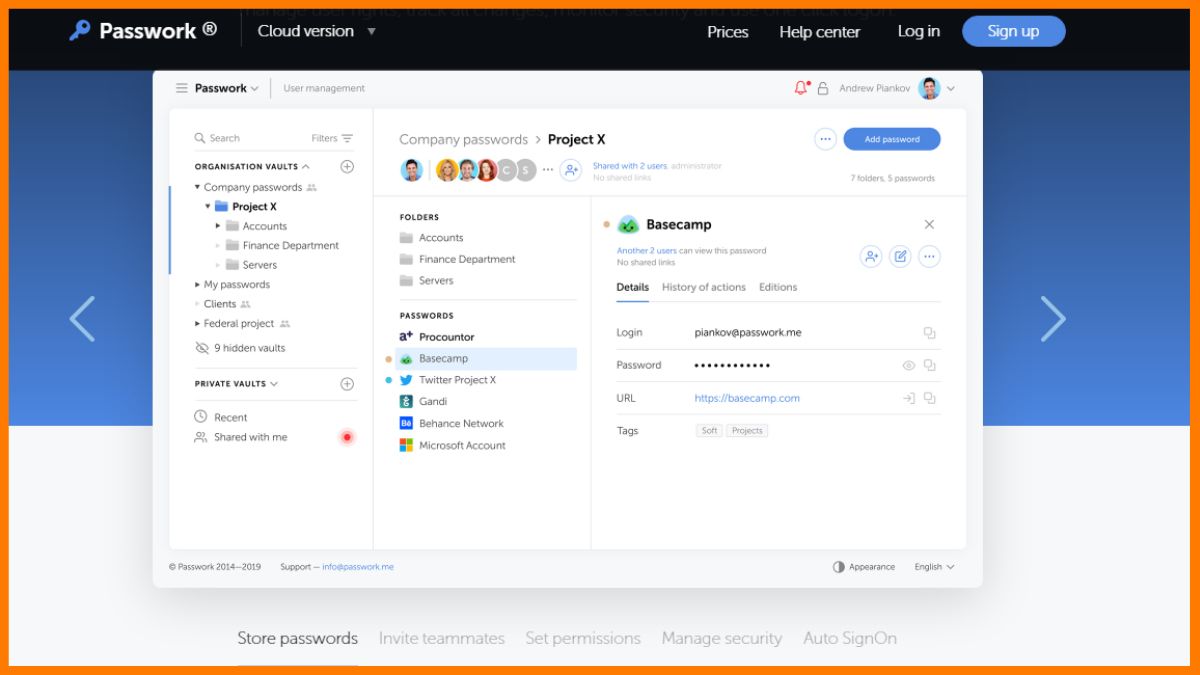Screen dimensions: 1200x675
Task: Click the Add password button
Action: coord(892,139)
